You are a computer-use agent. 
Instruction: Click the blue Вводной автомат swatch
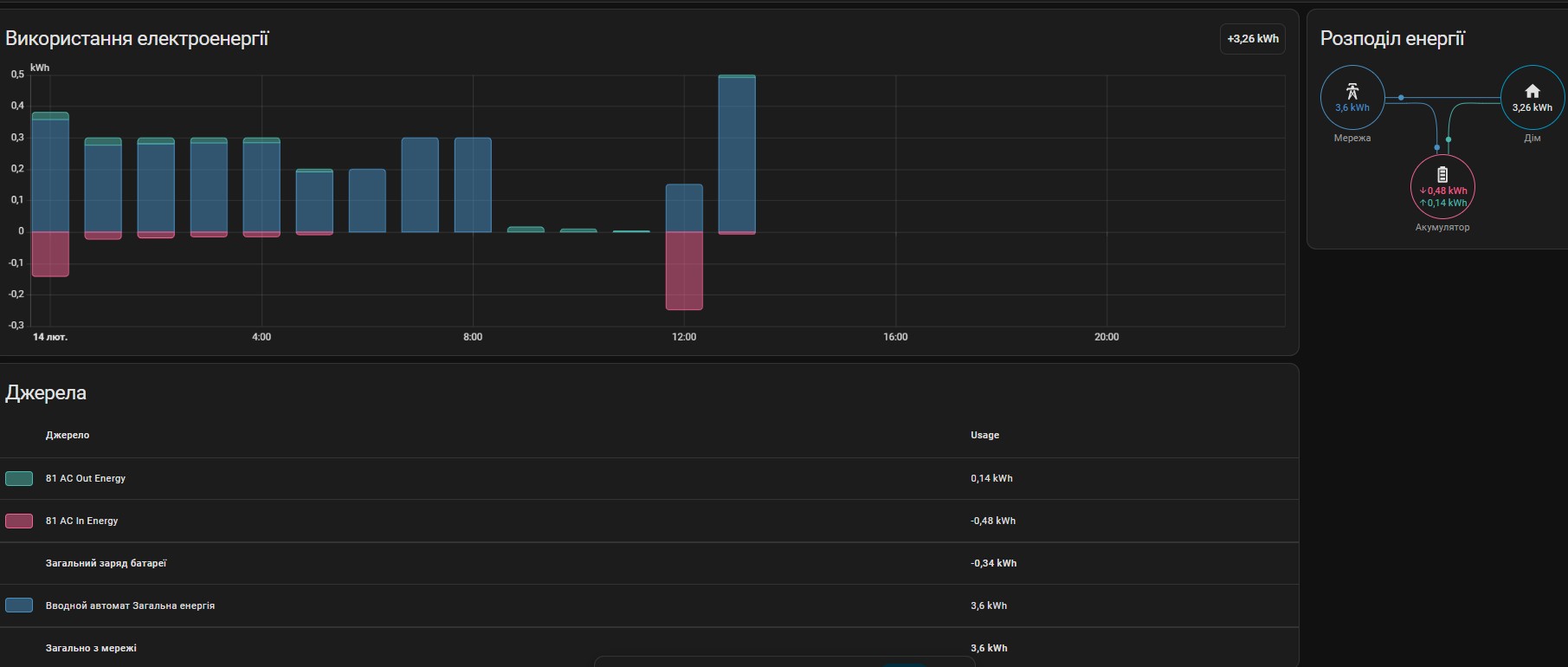[x=19, y=605]
